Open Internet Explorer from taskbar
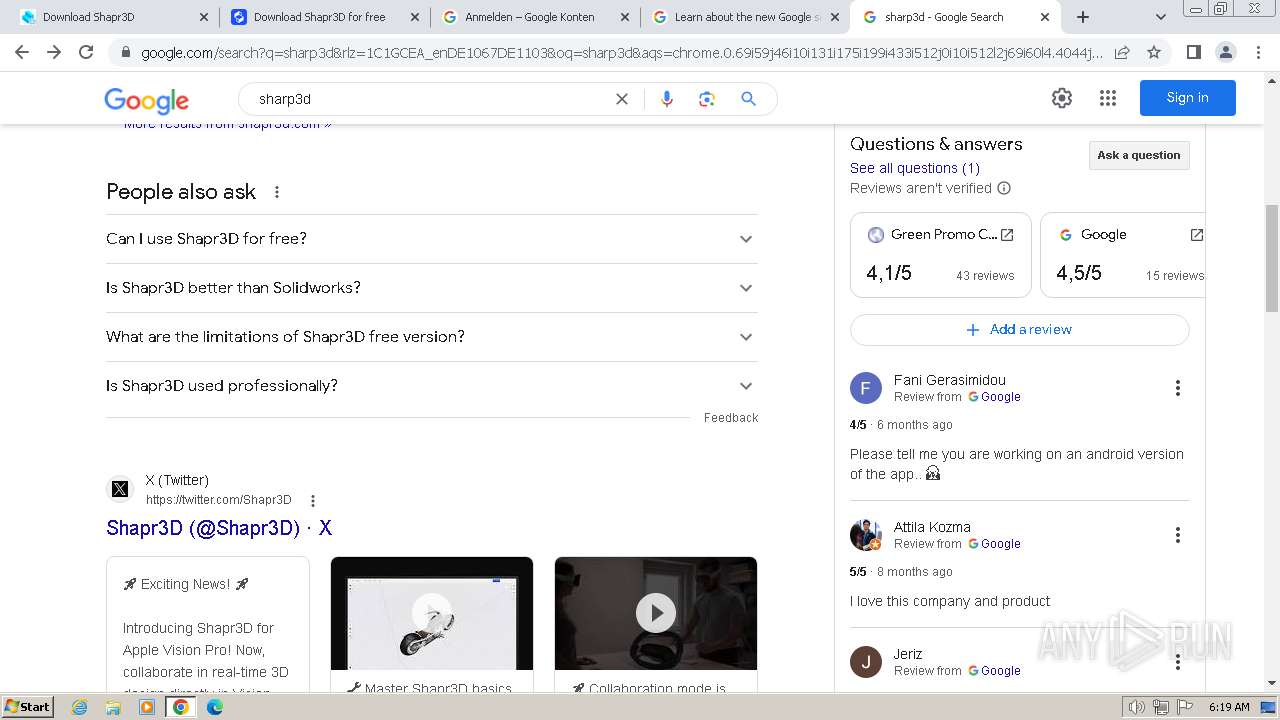Screen dimensions: 1280x720 (x=80, y=707)
